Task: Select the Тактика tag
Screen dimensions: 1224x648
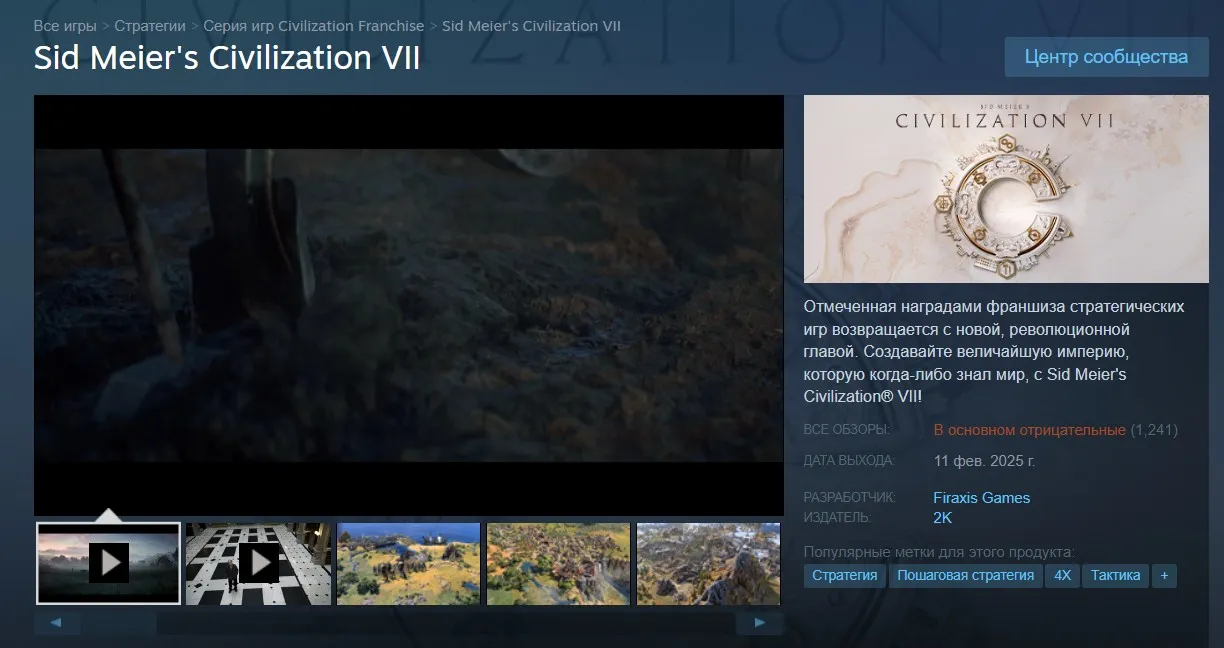Action: click(x=1115, y=575)
